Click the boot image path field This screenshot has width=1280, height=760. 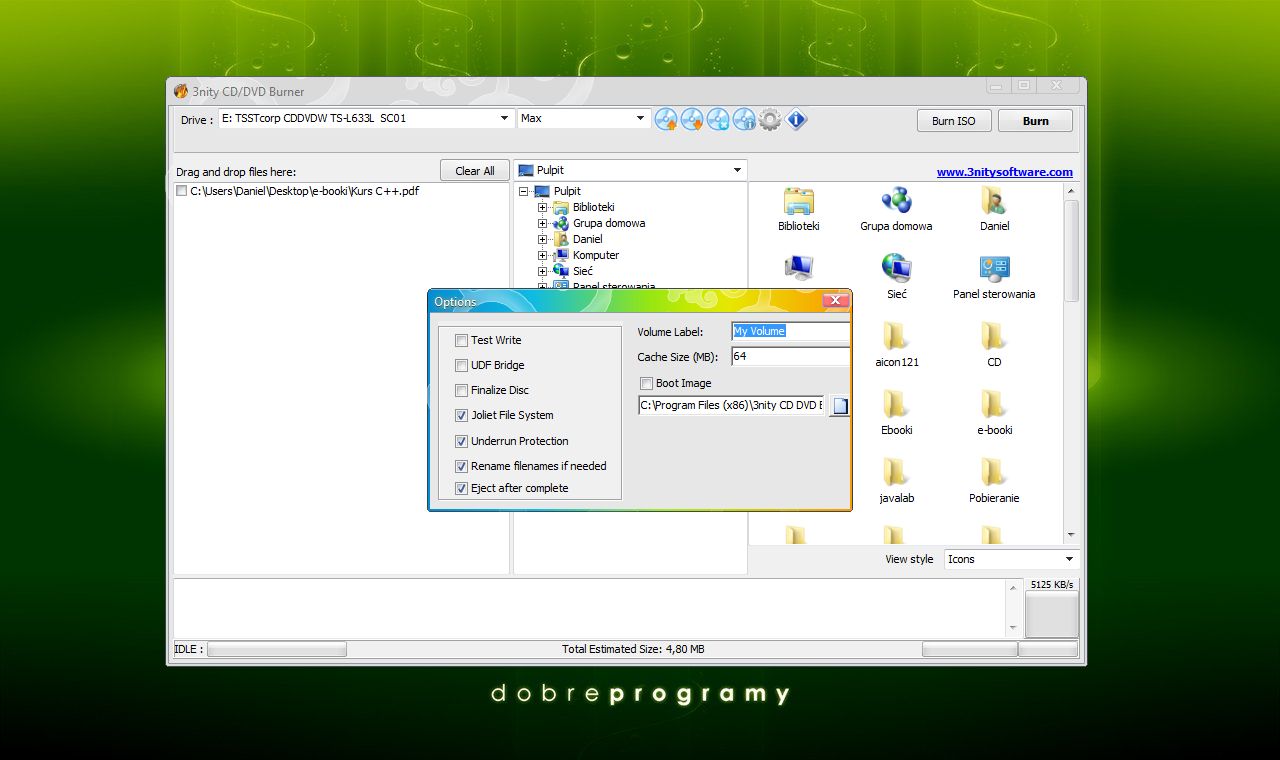click(x=731, y=405)
